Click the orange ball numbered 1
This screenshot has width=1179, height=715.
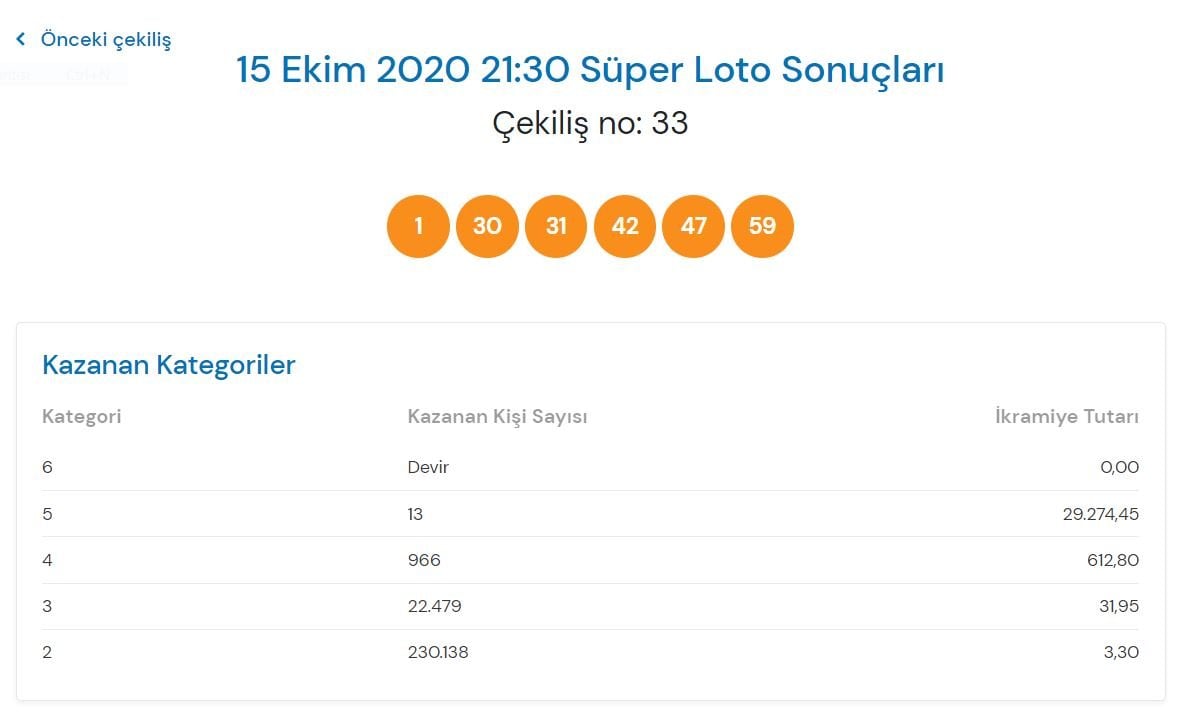[418, 226]
